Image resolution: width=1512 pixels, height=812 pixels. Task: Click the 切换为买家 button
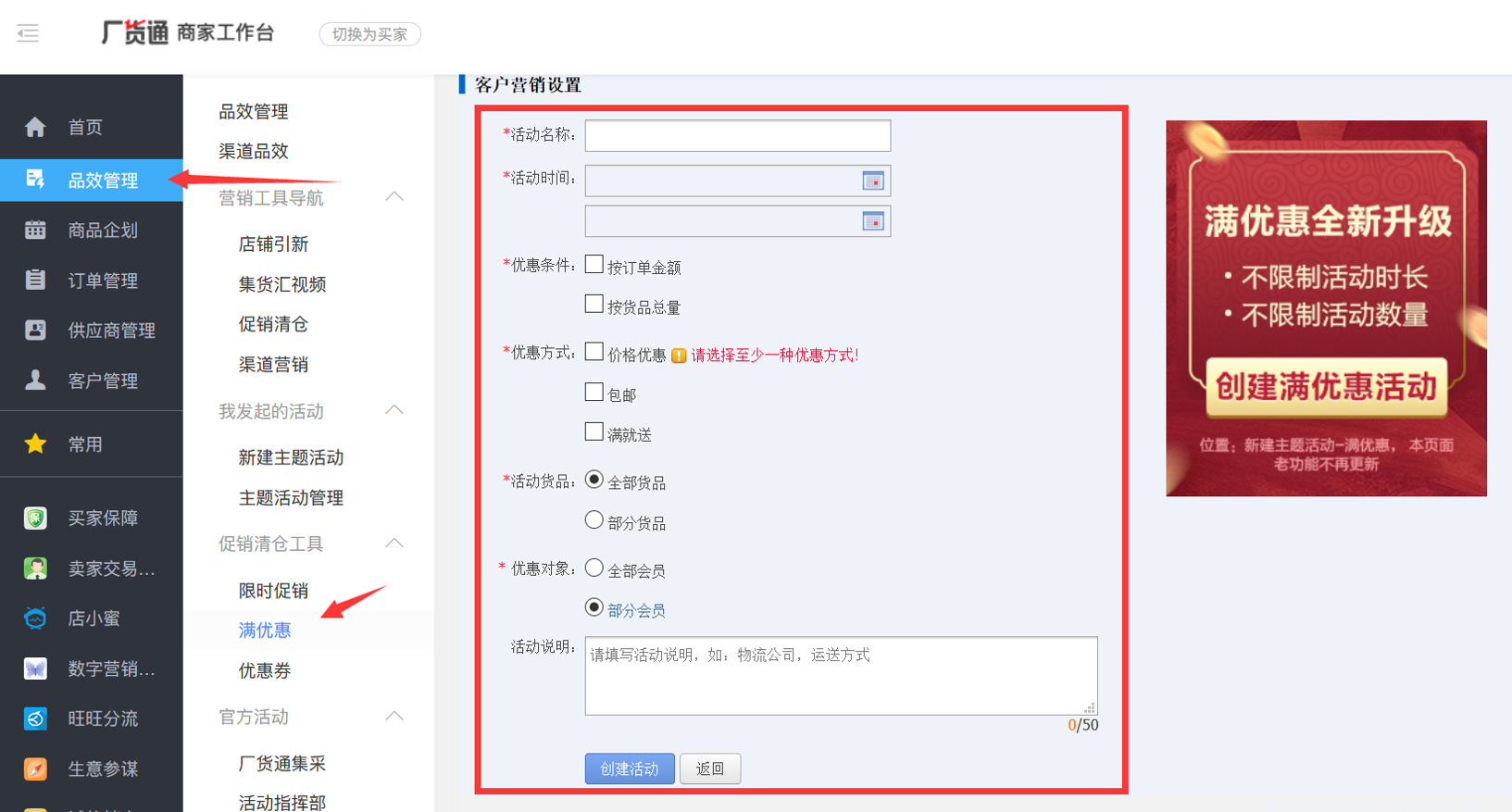click(x=370, y=34)
